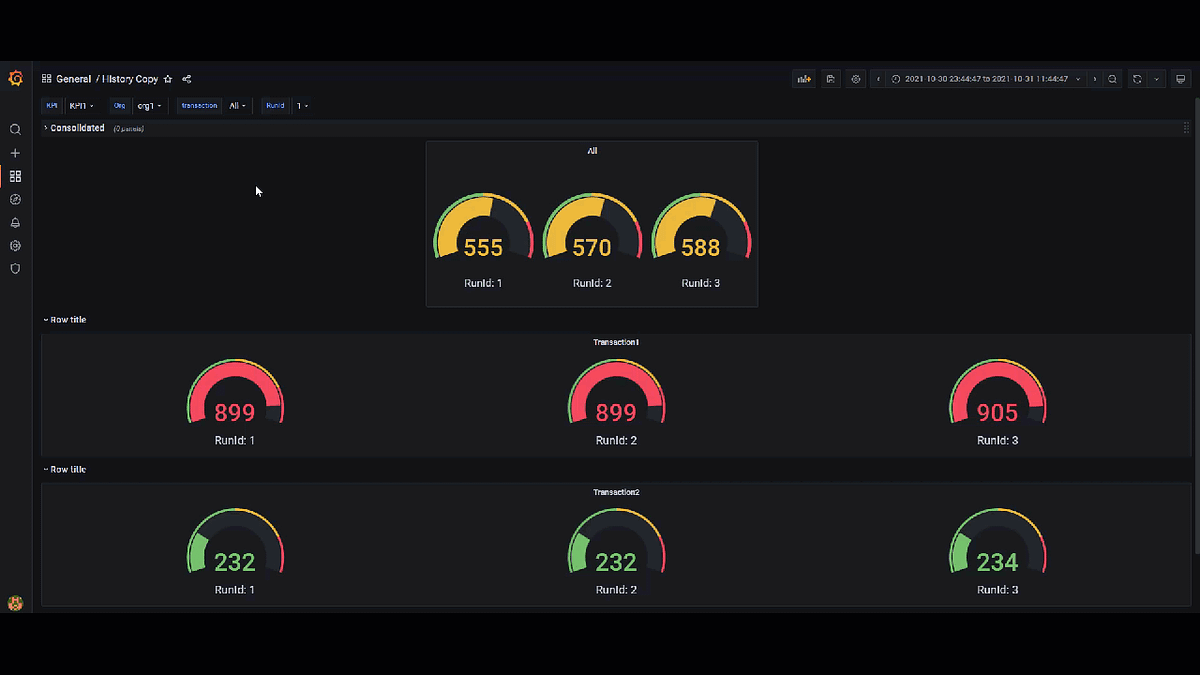
Task: Collapse the Transaction1 Row title
Action: [x=64, y=319]
